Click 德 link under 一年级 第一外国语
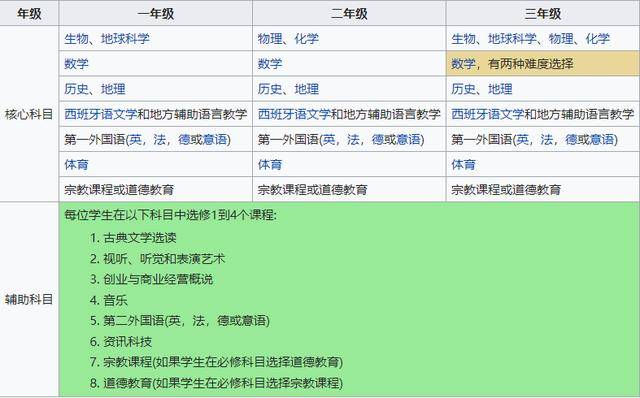 click(184, 140)
